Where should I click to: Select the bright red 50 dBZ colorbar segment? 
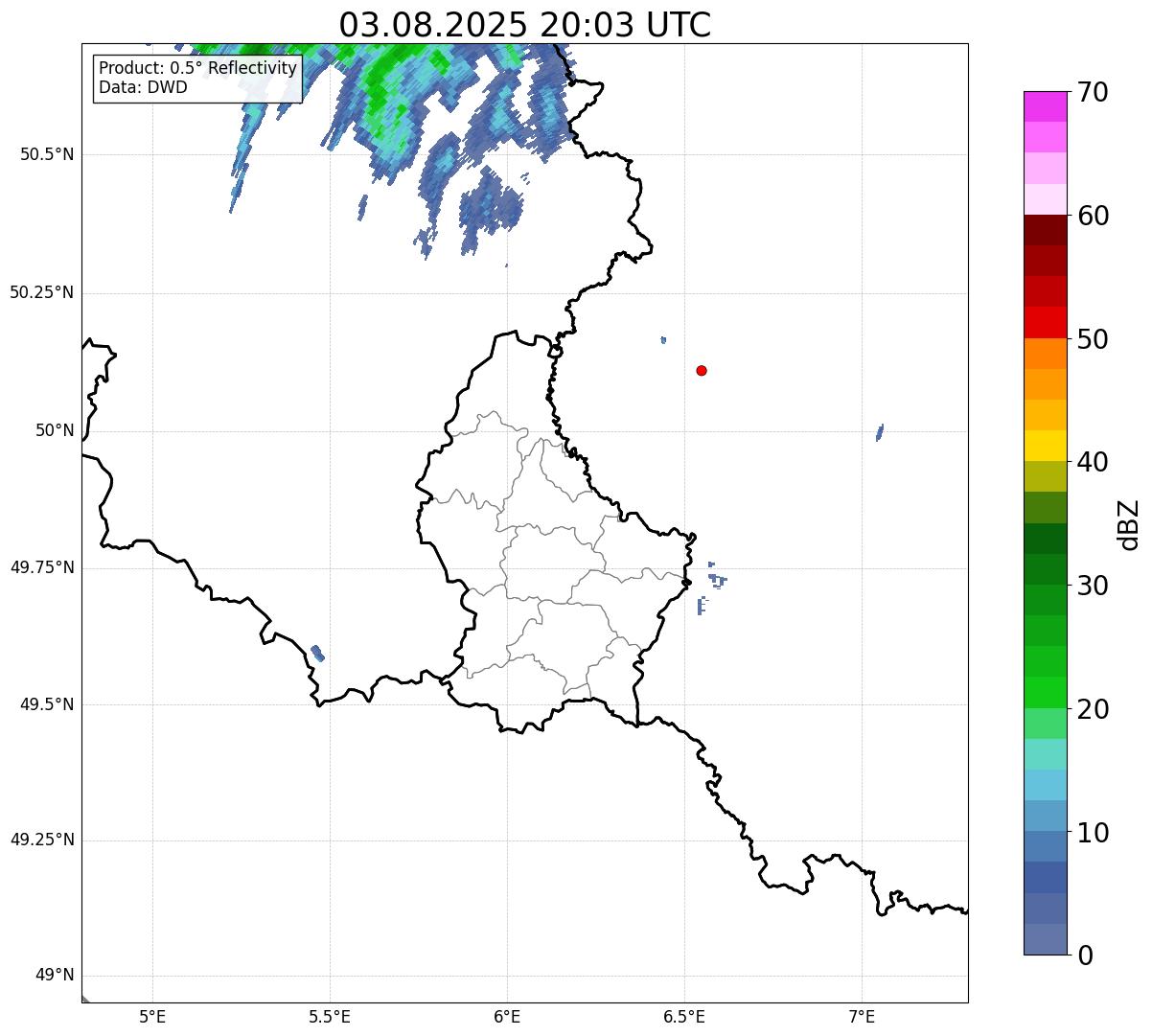(1046, 322)
